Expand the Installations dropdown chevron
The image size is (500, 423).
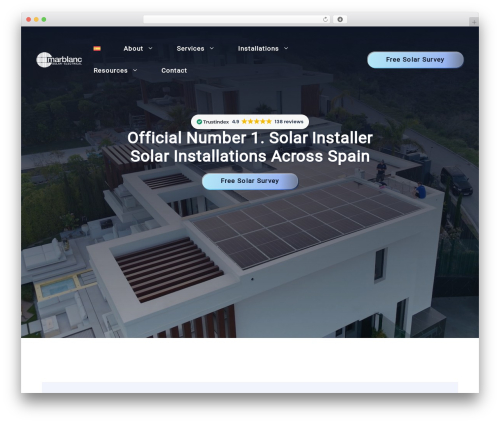(x=286, y=48)
